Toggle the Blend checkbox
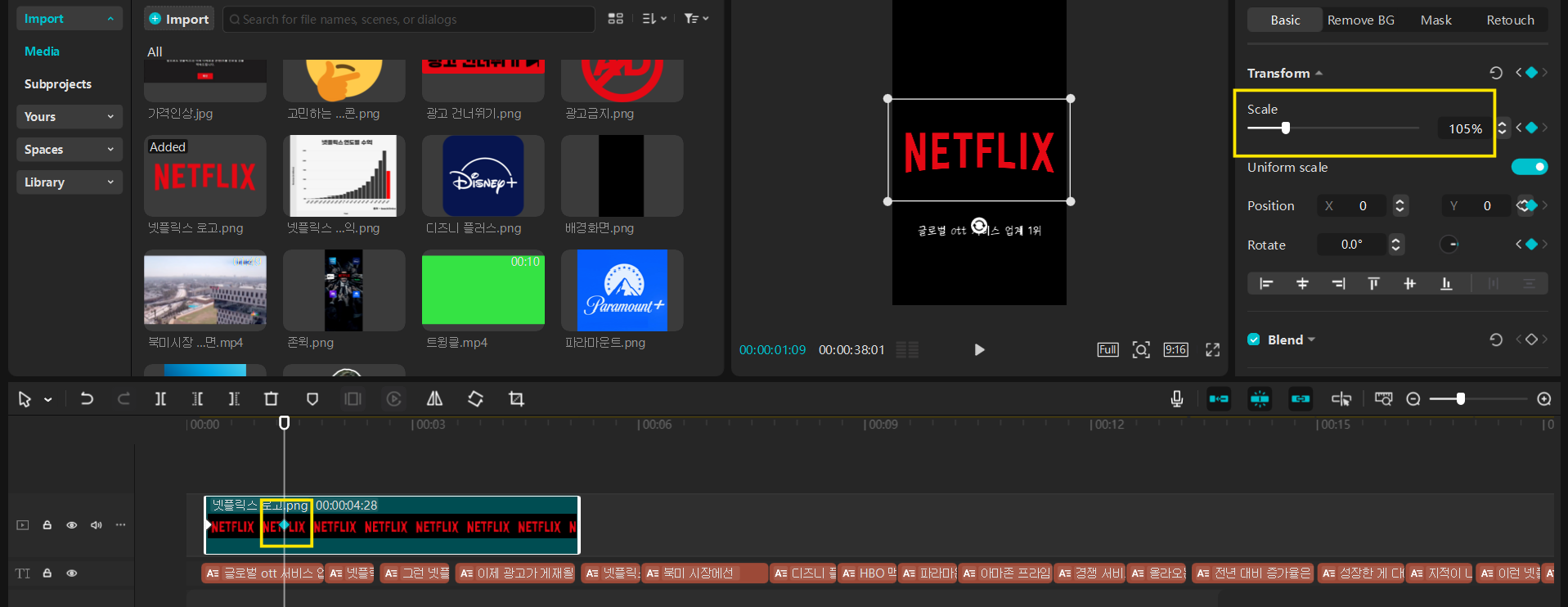The image size is (1568, 607). pos(1253,339)
